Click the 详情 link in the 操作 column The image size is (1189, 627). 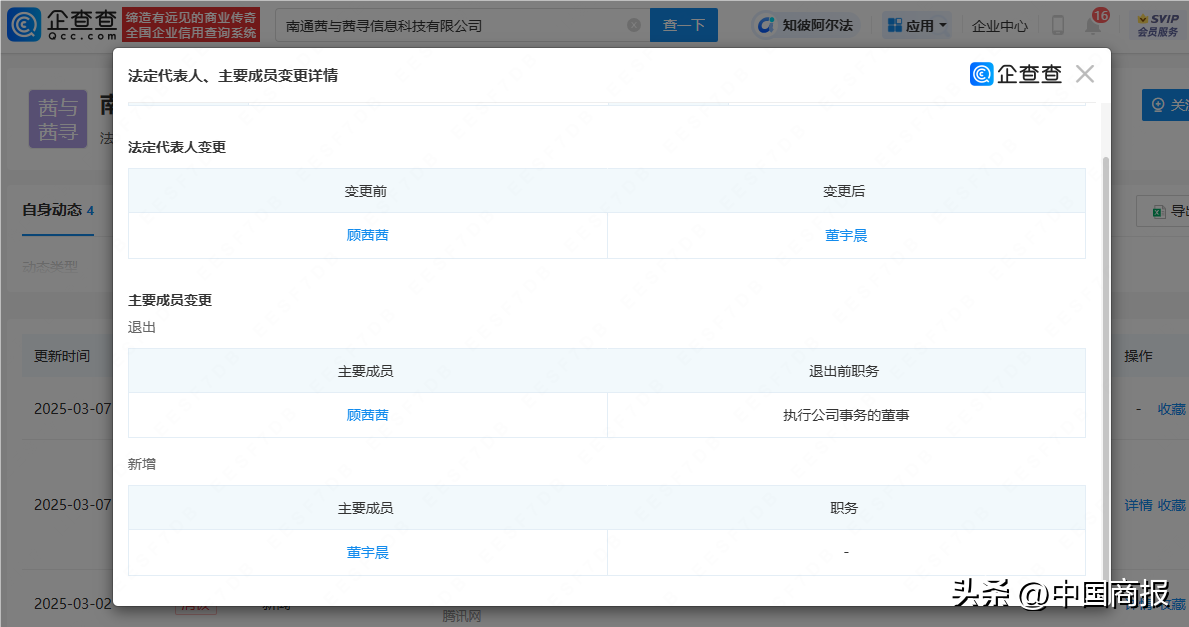(x=1138, y=505)
